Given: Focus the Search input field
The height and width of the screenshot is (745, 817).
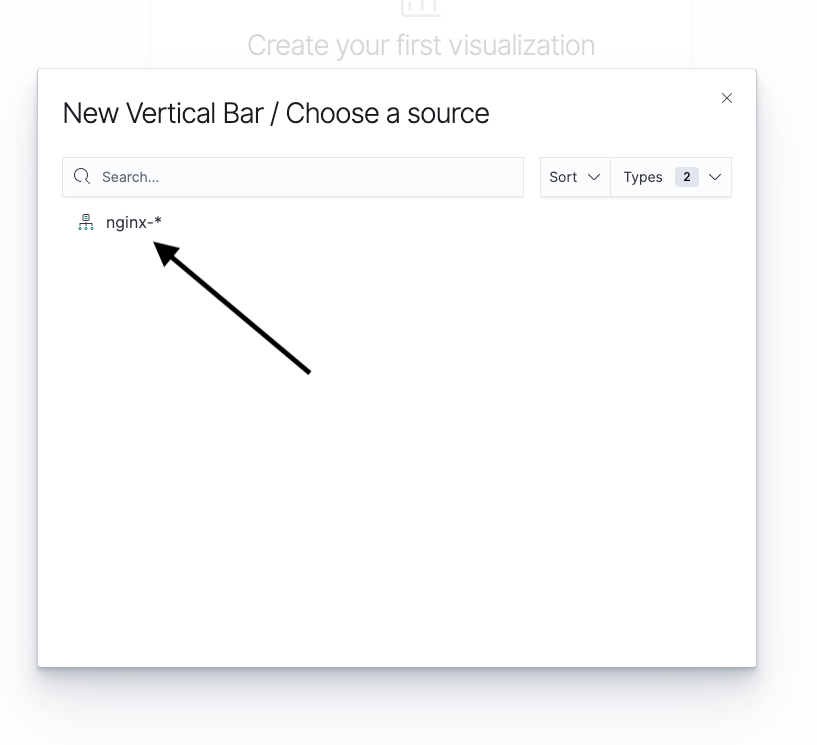Looking at the screenshot, I should click(293, 177).
